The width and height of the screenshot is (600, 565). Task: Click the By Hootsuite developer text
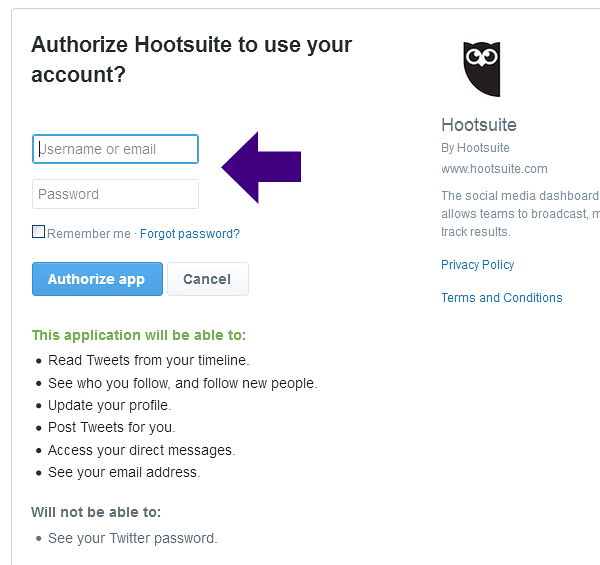pos(475,148)
